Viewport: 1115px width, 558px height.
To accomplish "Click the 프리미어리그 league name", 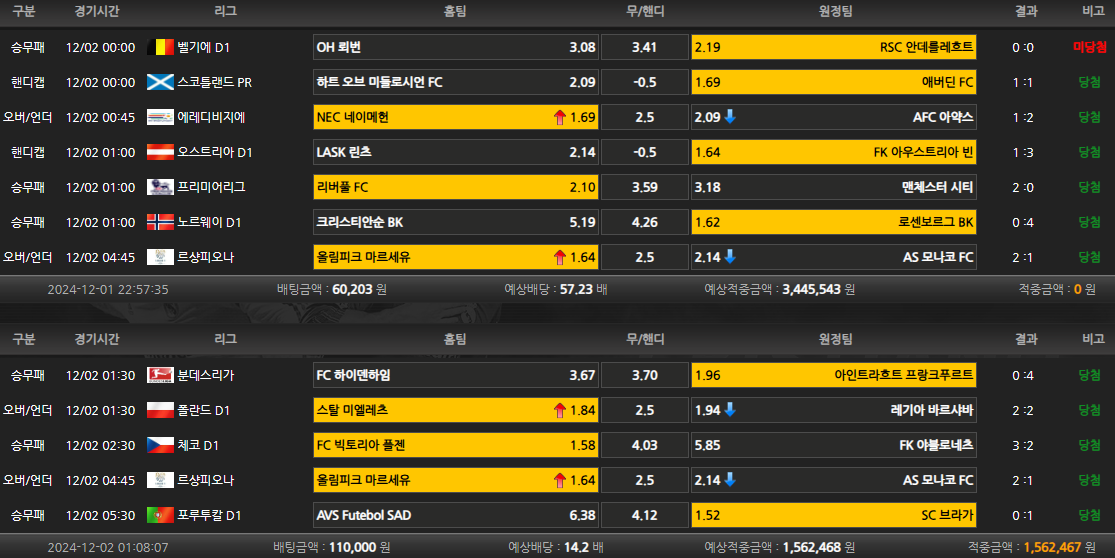I will point(211,187).
